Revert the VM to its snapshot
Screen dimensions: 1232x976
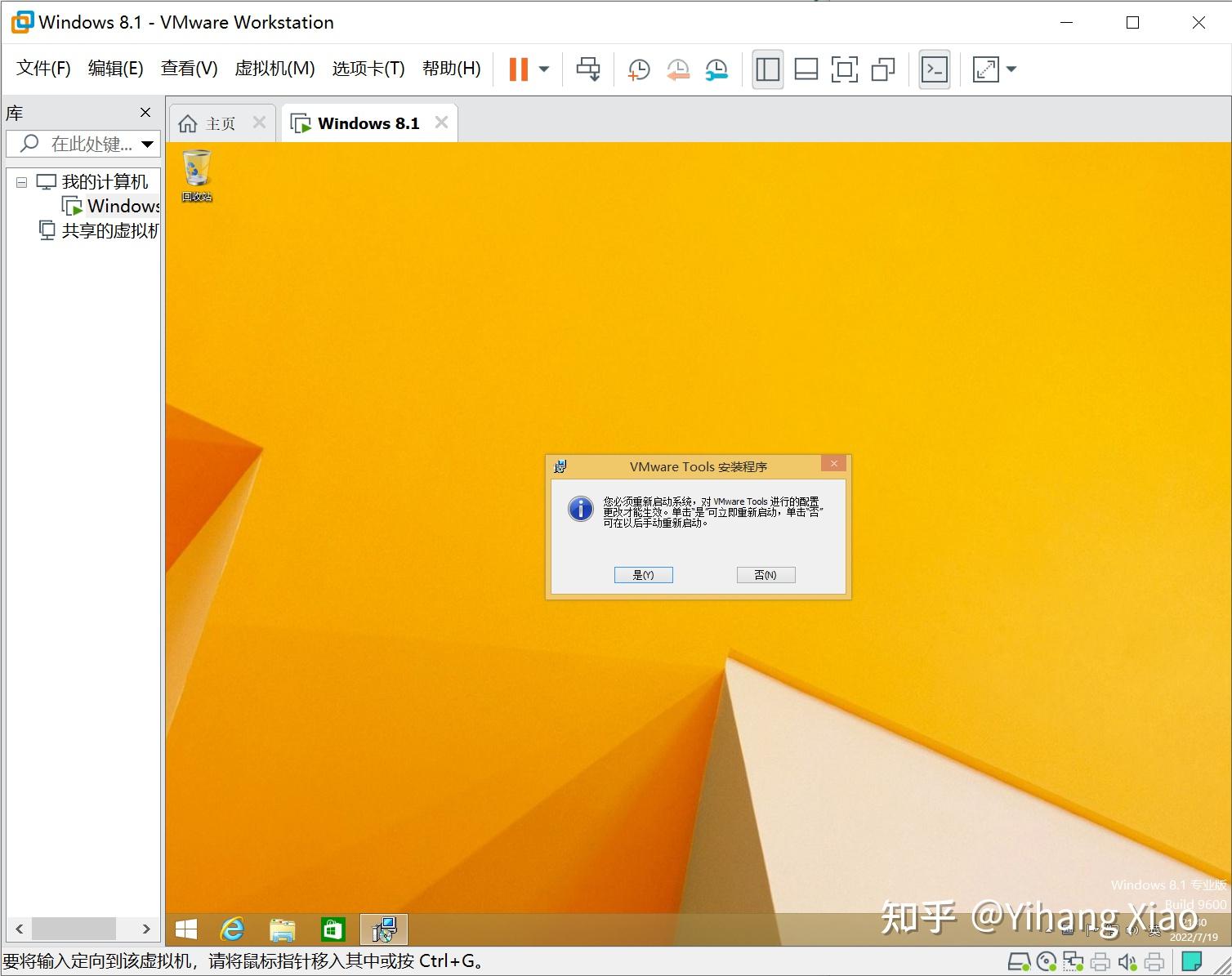click(x=677, y=69)
